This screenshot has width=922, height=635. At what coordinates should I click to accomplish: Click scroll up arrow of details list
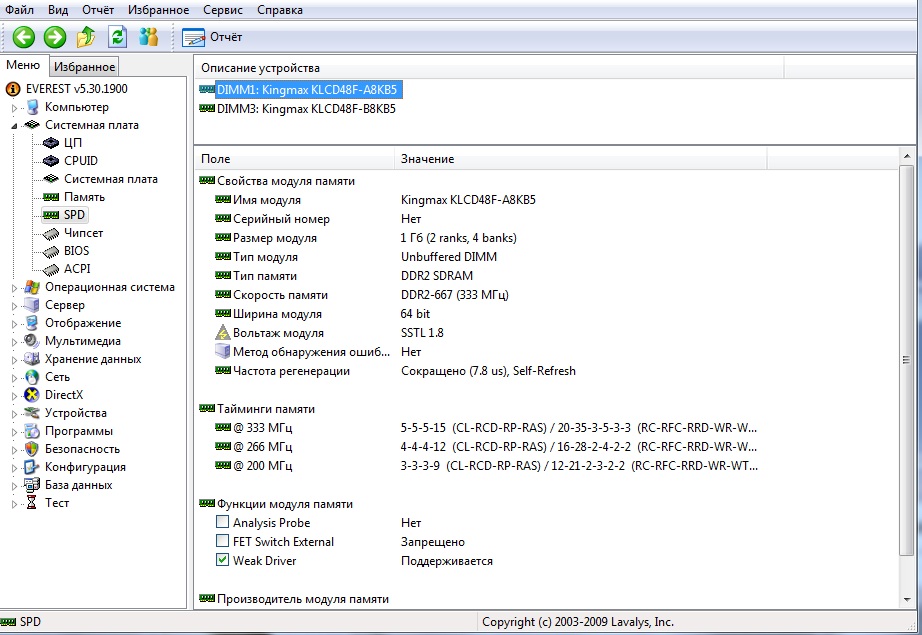pyautogui.click(x=906, y=156)
